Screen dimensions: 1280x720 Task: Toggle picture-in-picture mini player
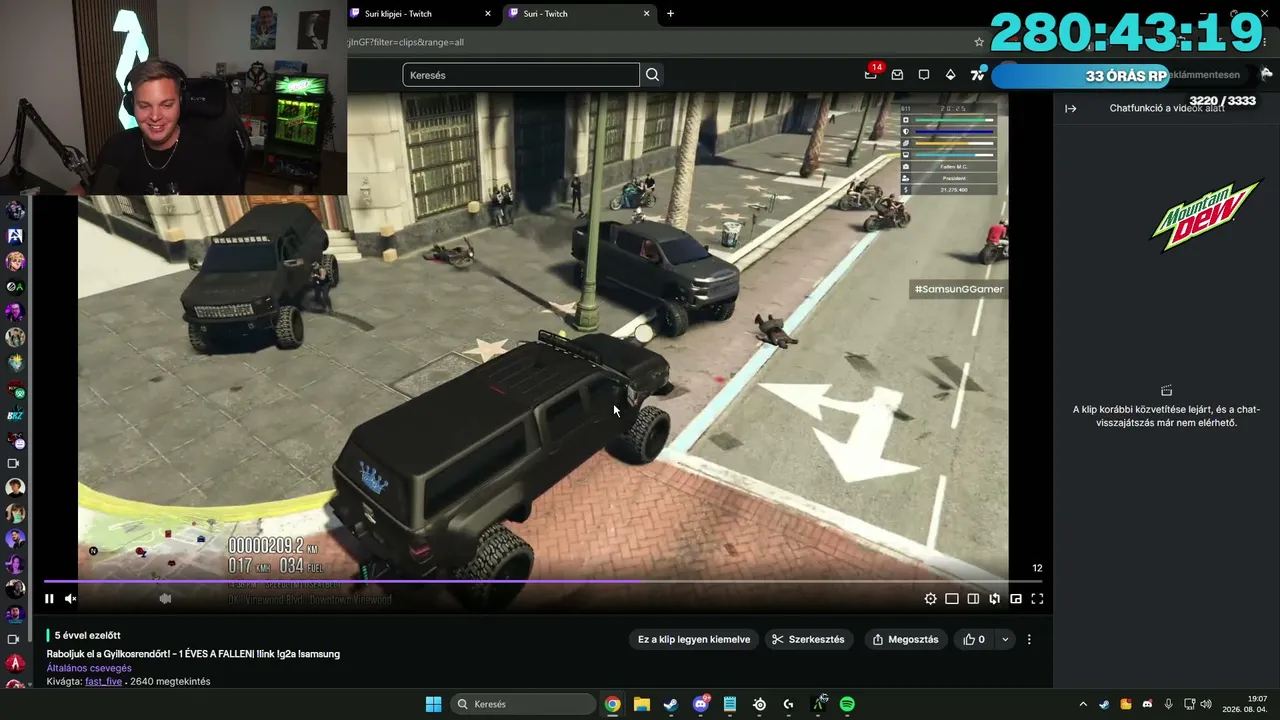point(1016,599)
